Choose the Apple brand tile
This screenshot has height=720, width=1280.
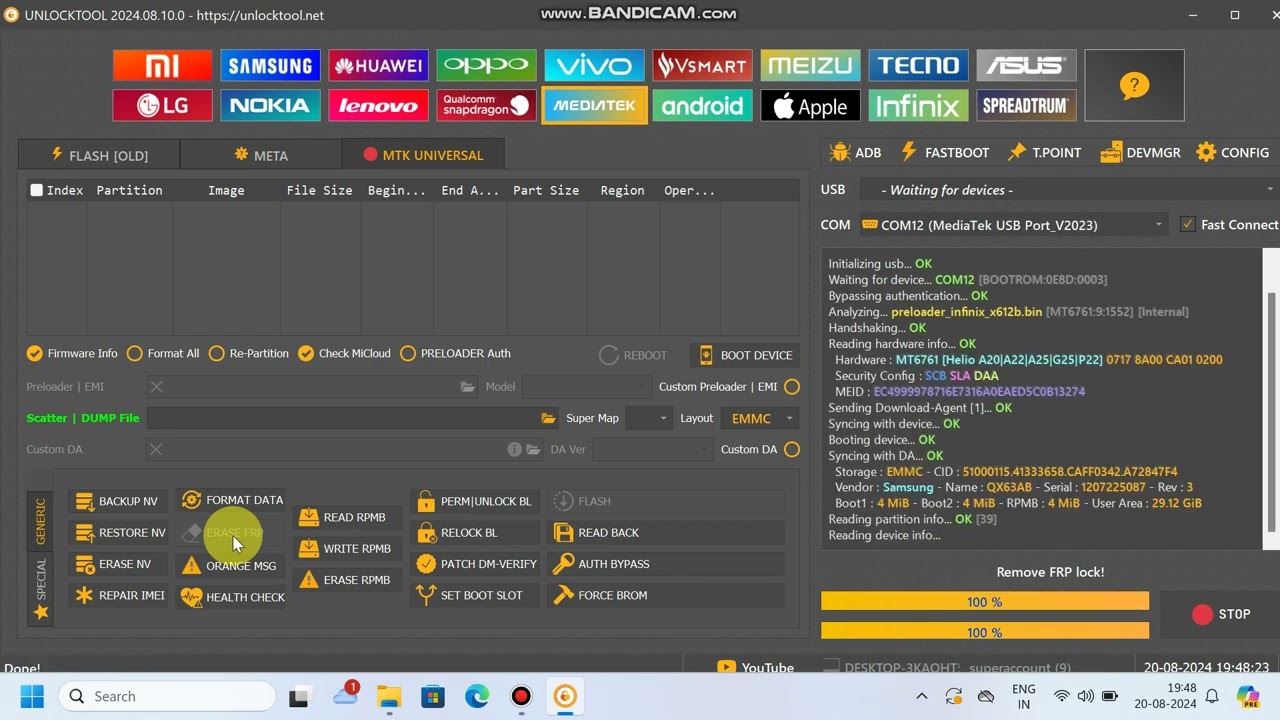810,105
